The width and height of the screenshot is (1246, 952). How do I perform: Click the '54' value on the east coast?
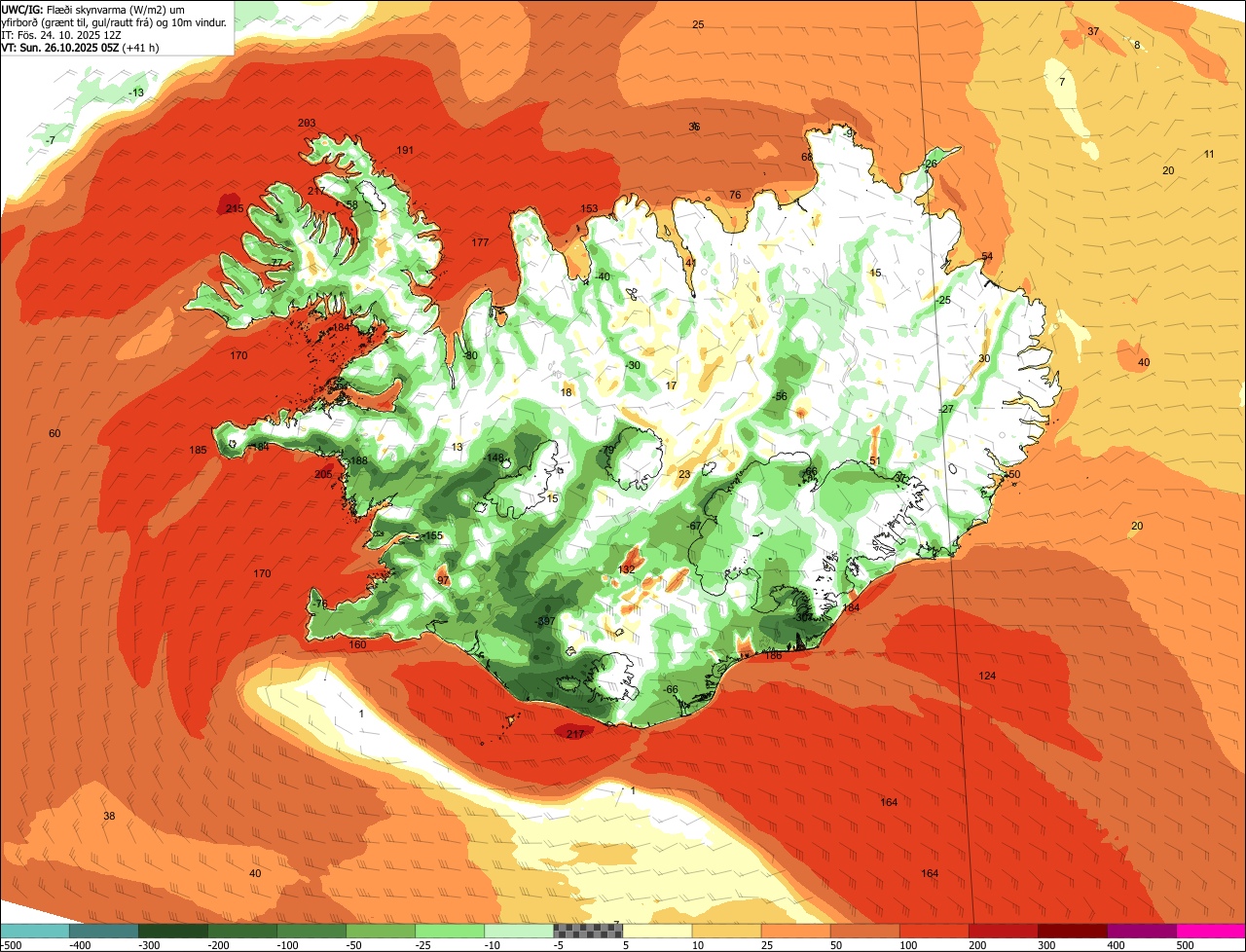coord(986,256)
